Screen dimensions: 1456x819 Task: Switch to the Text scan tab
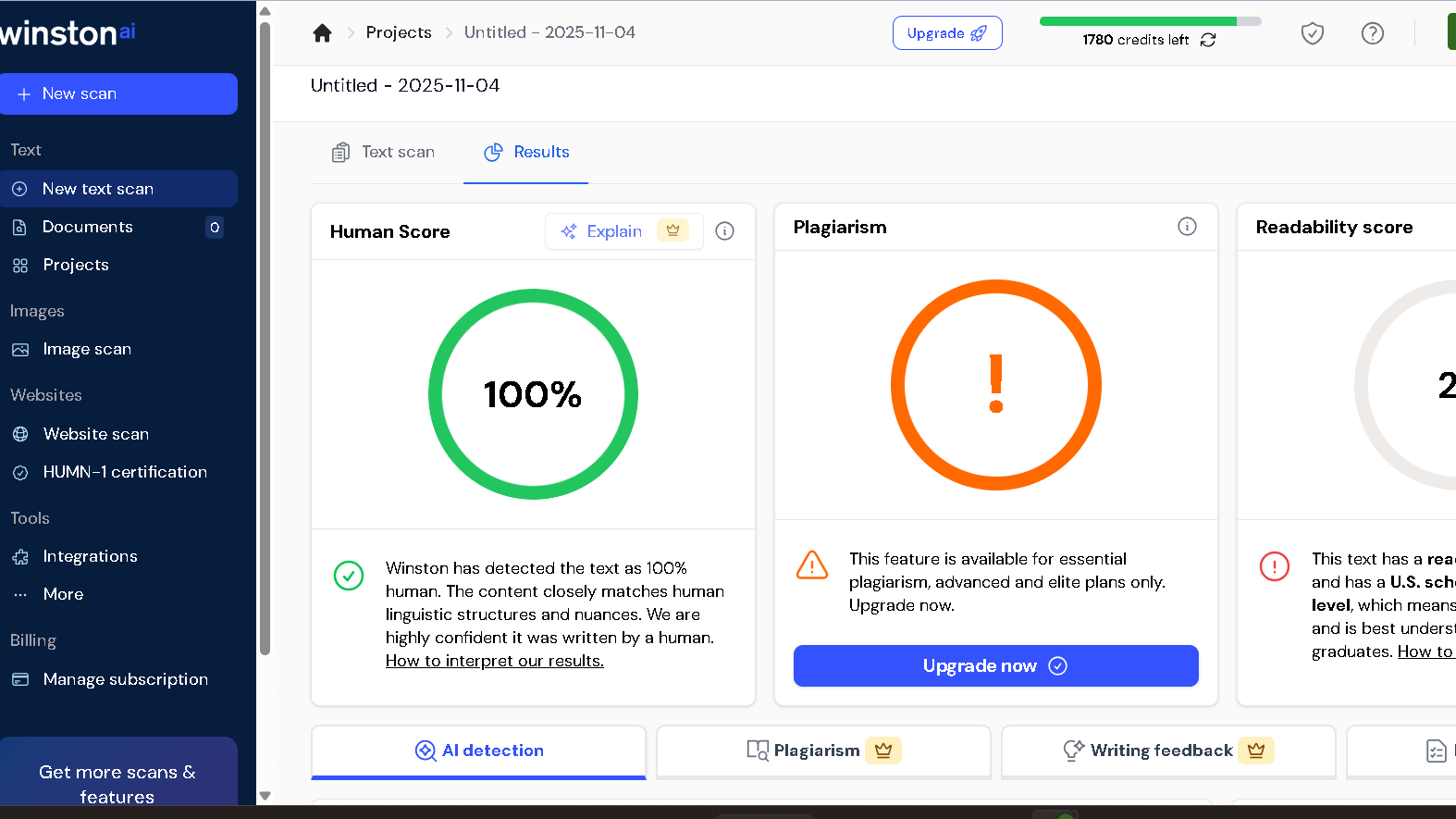[384, 153]
